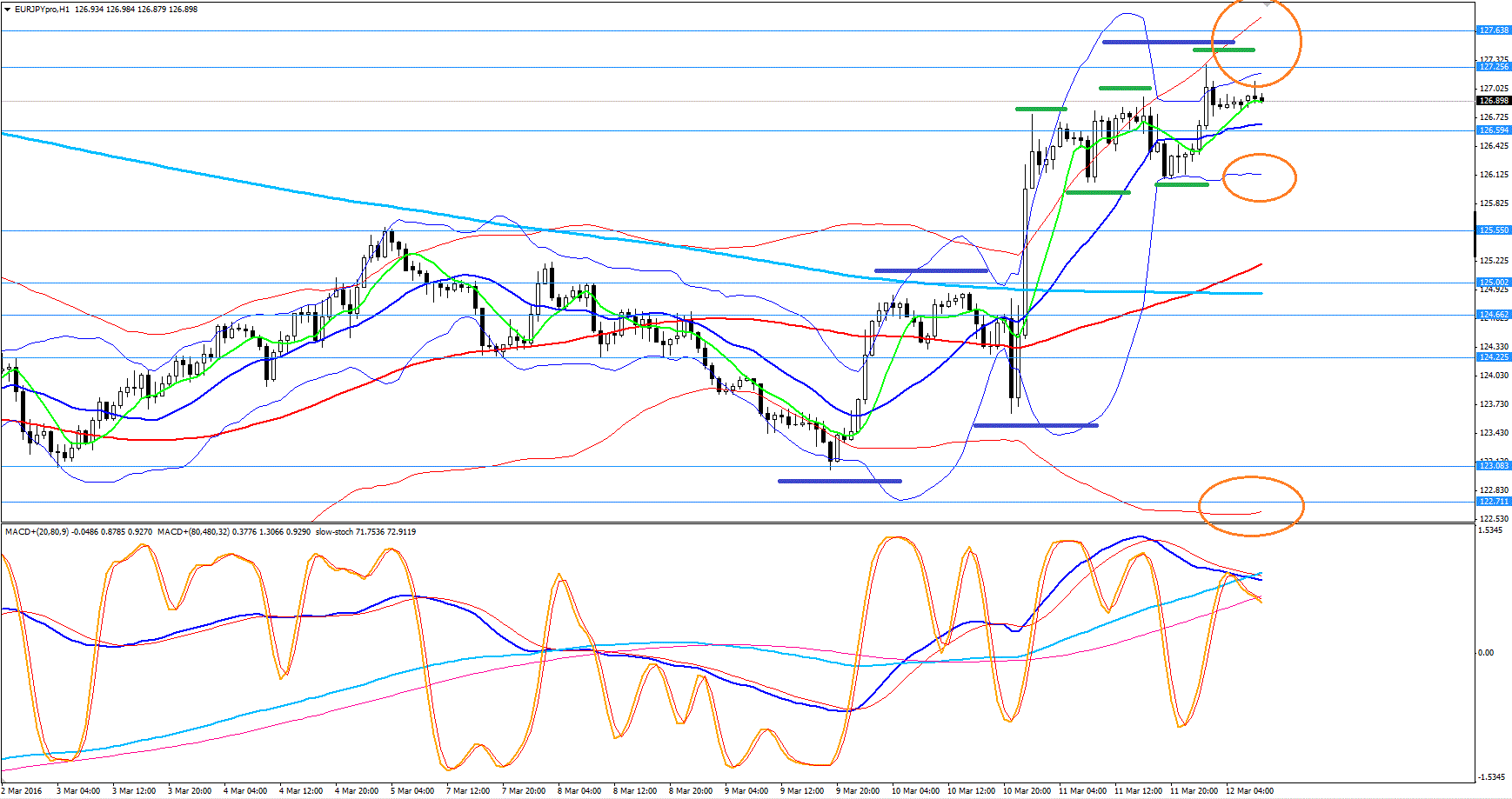Click the 1.5345 indicator scale value
This screenshot has width=1512, height=799.
(x=1491, y=530)
